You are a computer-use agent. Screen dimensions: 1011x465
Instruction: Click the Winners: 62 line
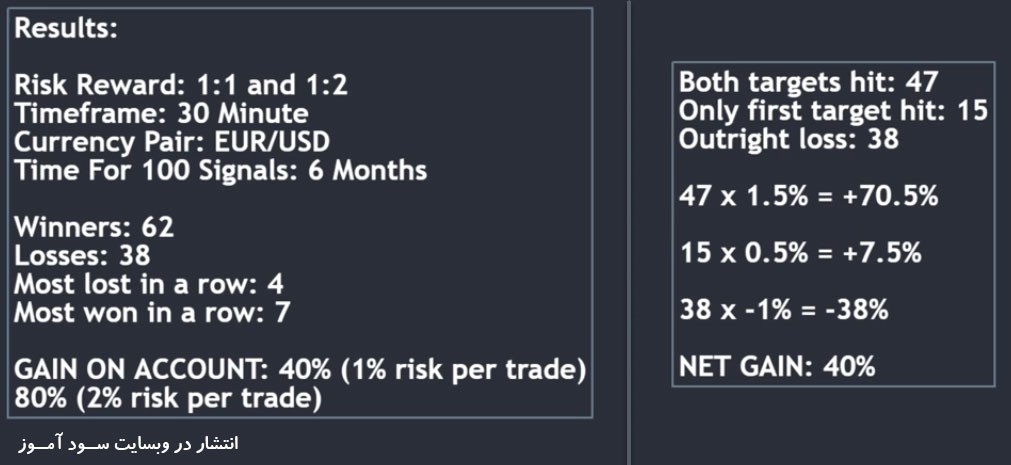click(x=94, y=228)
